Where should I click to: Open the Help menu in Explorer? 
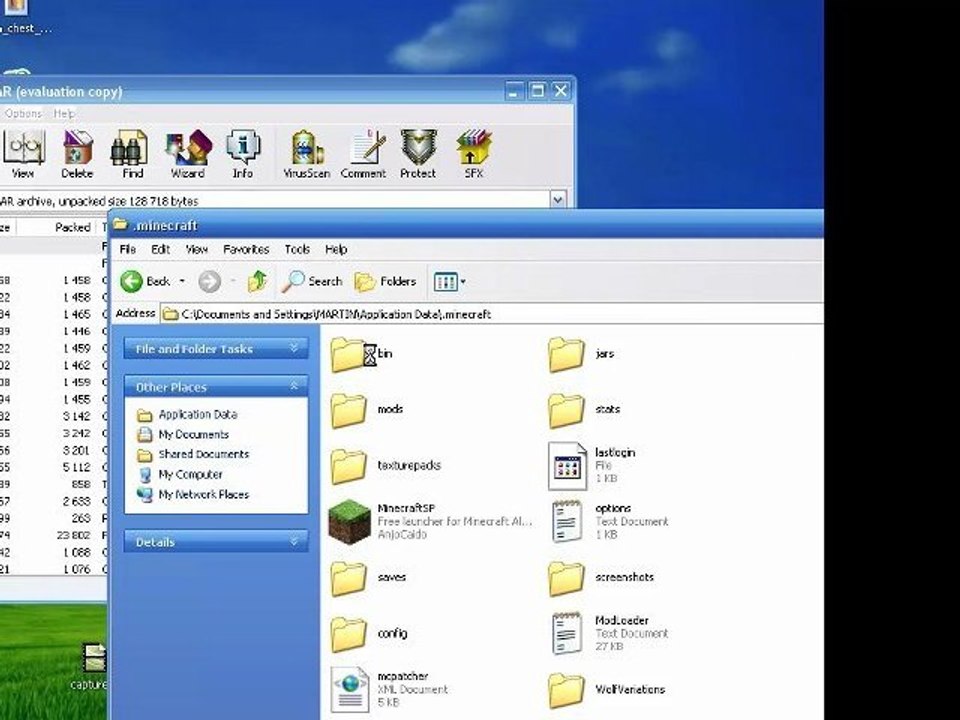coord(336,249)
